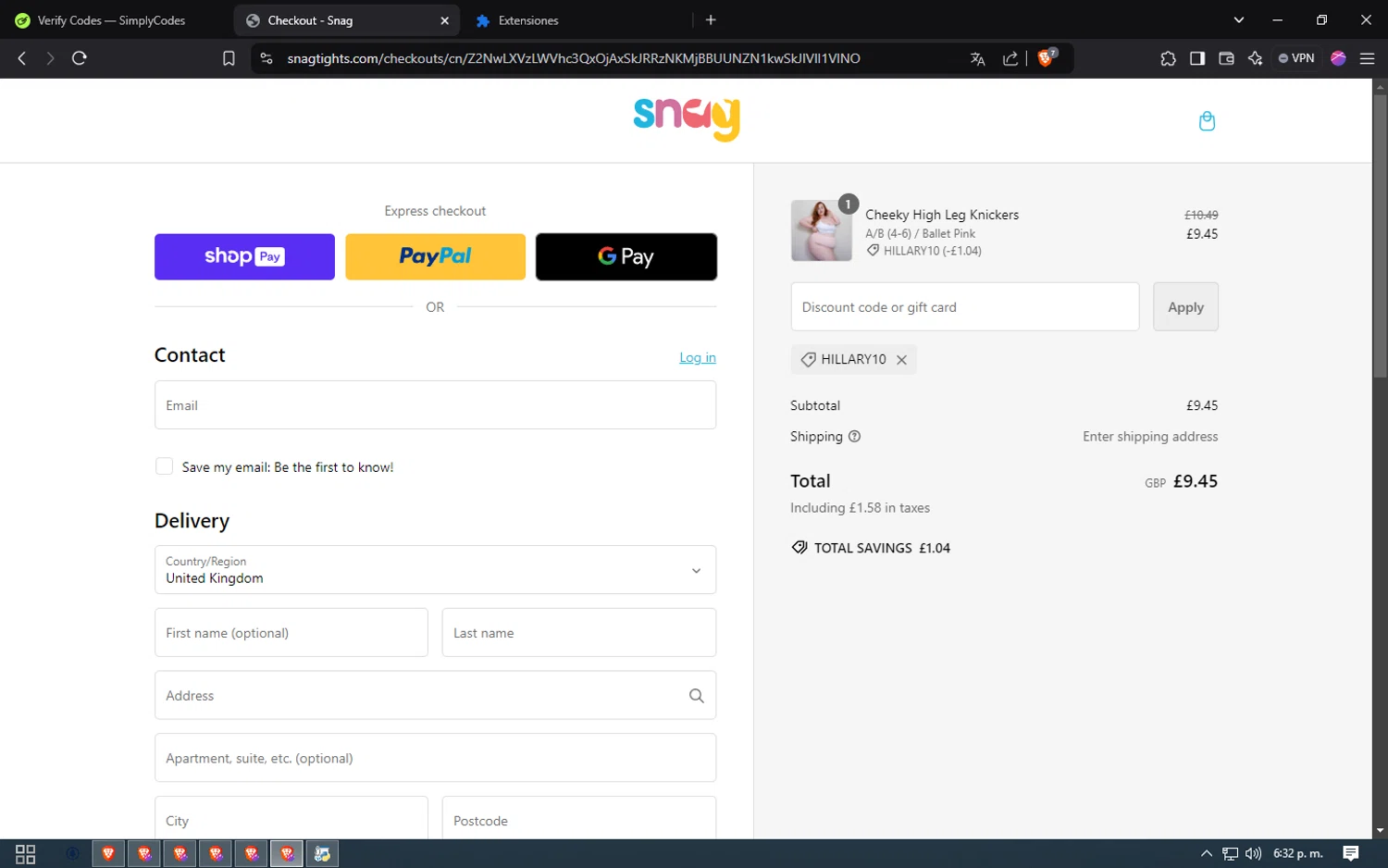Click the Address input field
1388x868 pixels.
(435, 696)
